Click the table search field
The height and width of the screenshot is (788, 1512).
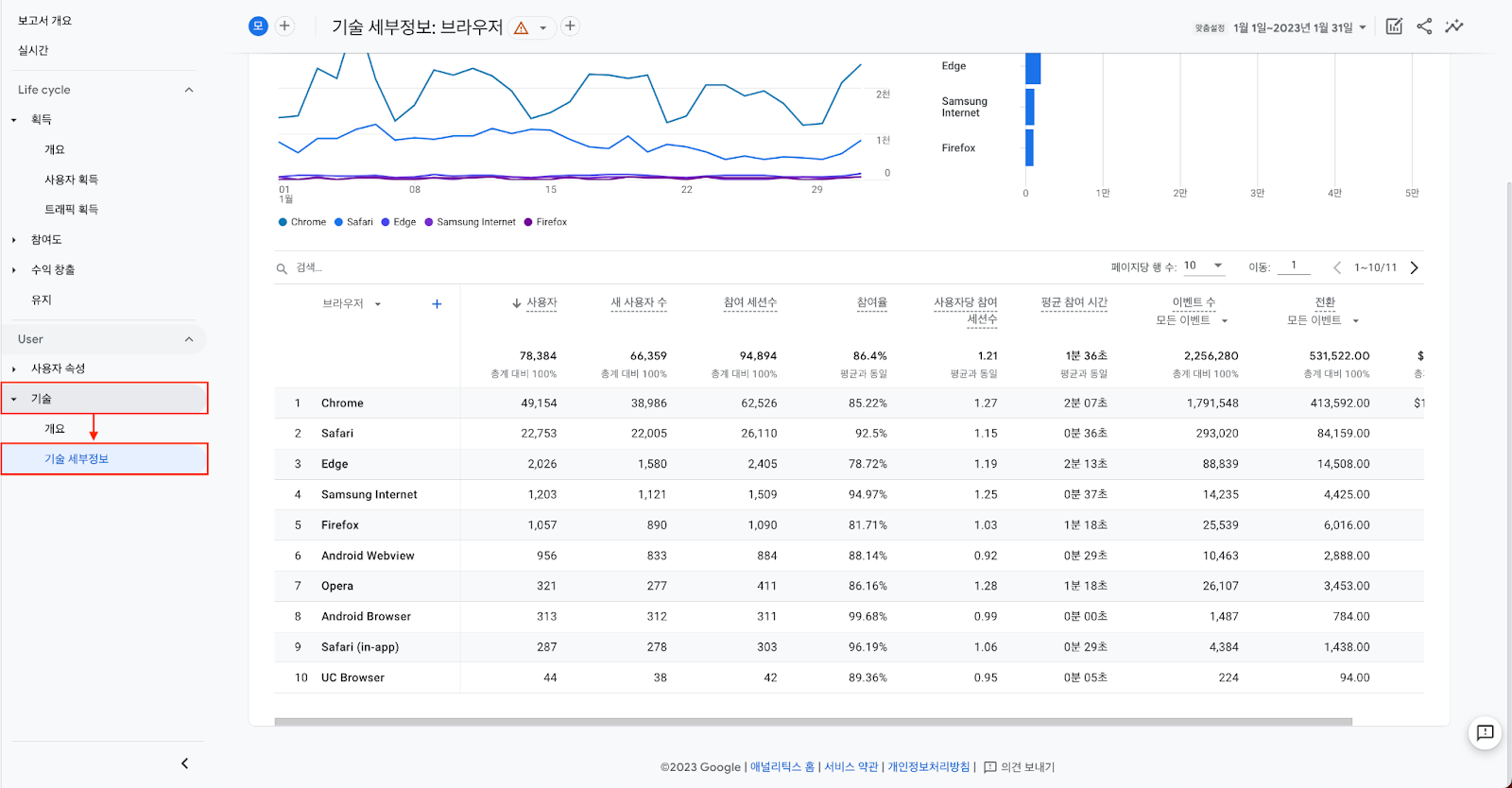pos(378,268)
